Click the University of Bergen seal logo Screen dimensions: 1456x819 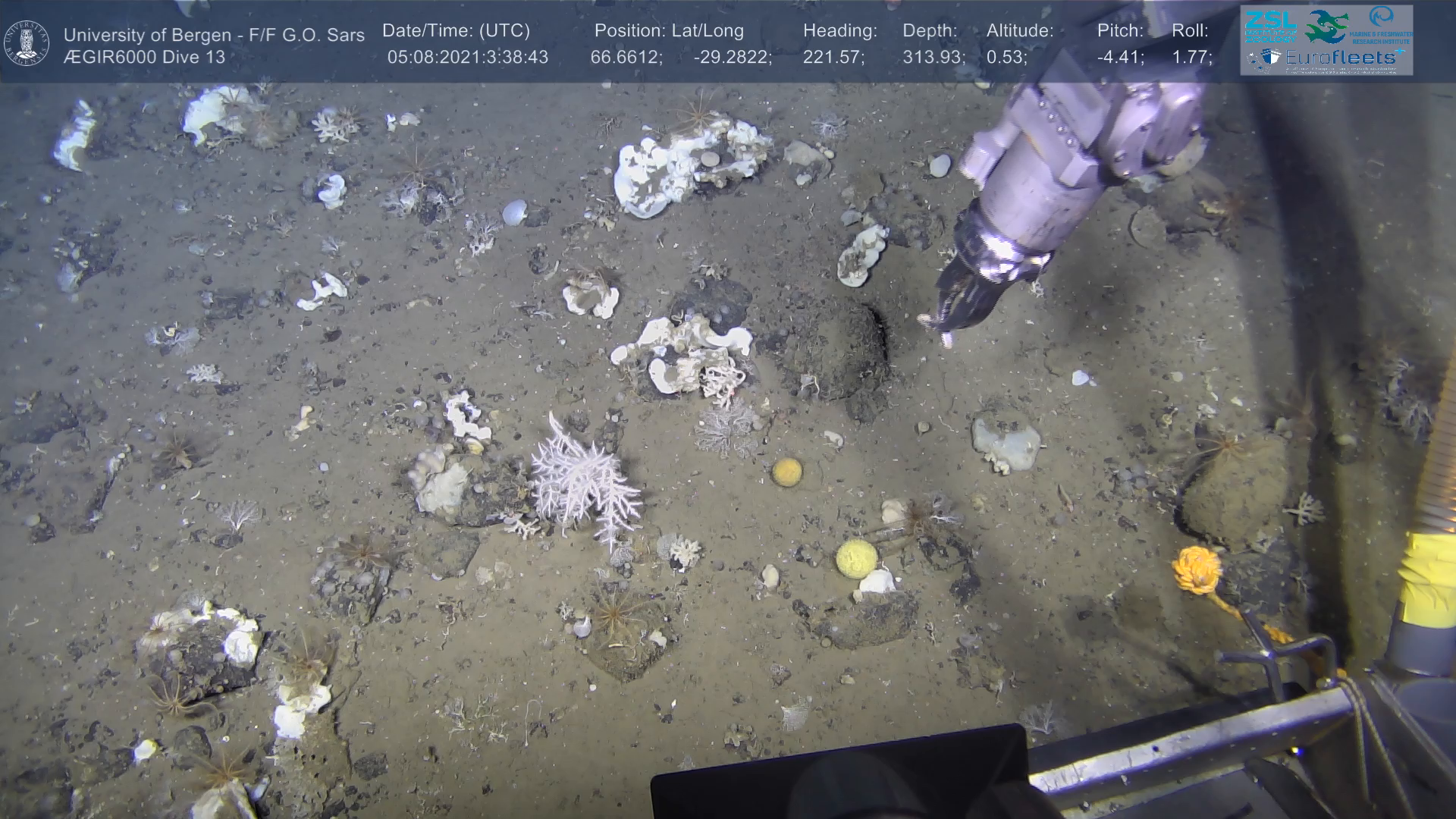click(27, 42)
